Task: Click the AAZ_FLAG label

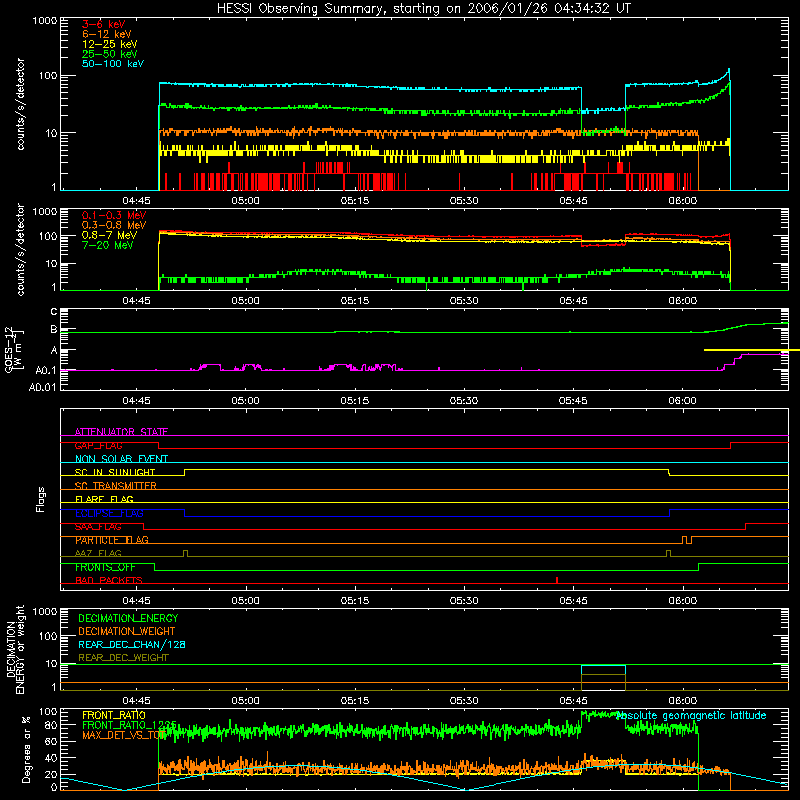Action: 98,554
